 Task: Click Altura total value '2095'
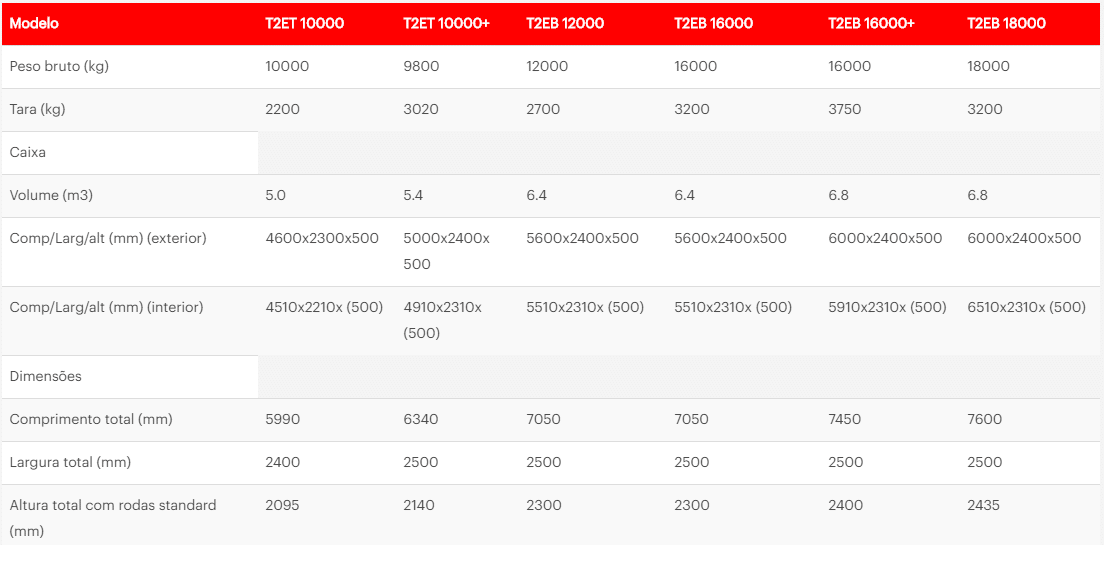coord(282,505)
